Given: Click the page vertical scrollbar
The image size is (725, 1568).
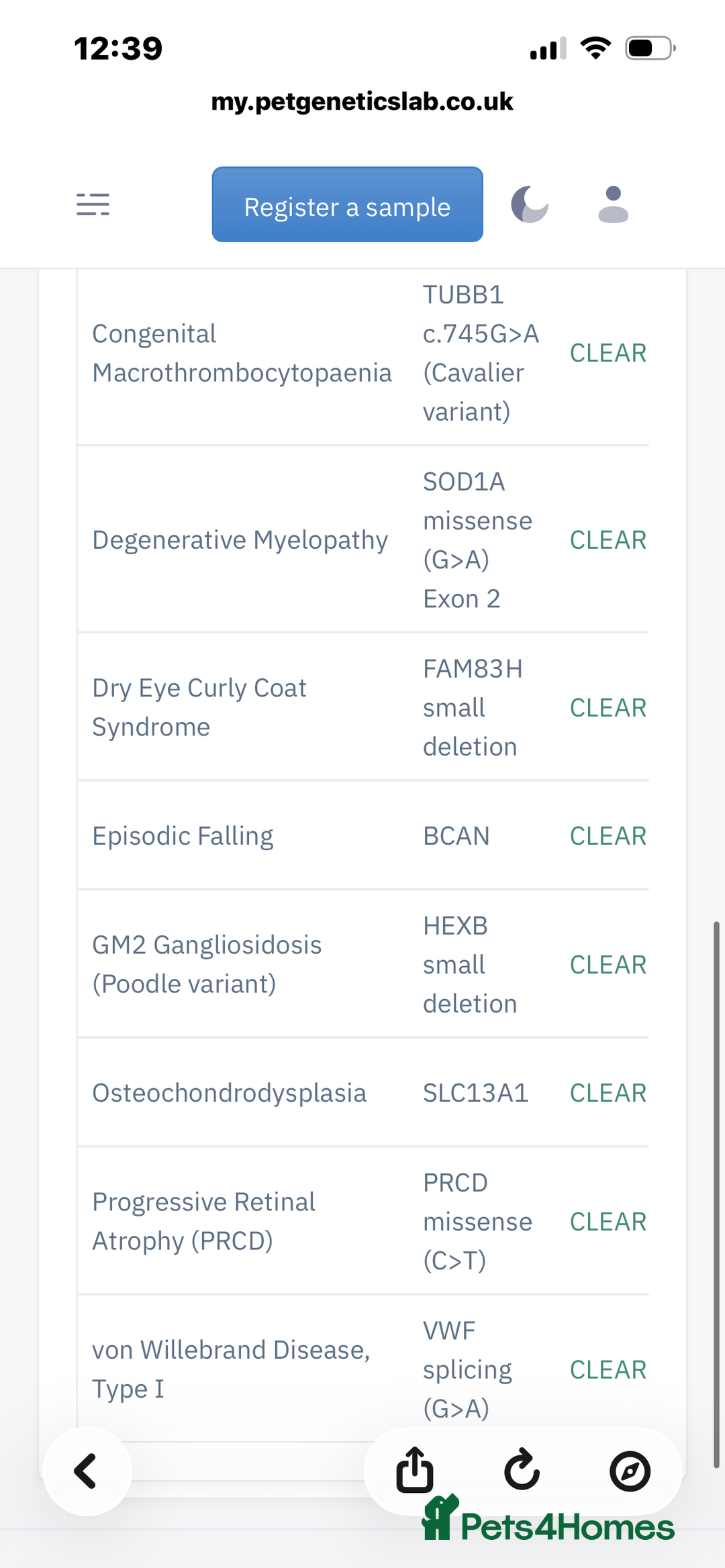Looking at the screenshot, I should click(716, 1194).
